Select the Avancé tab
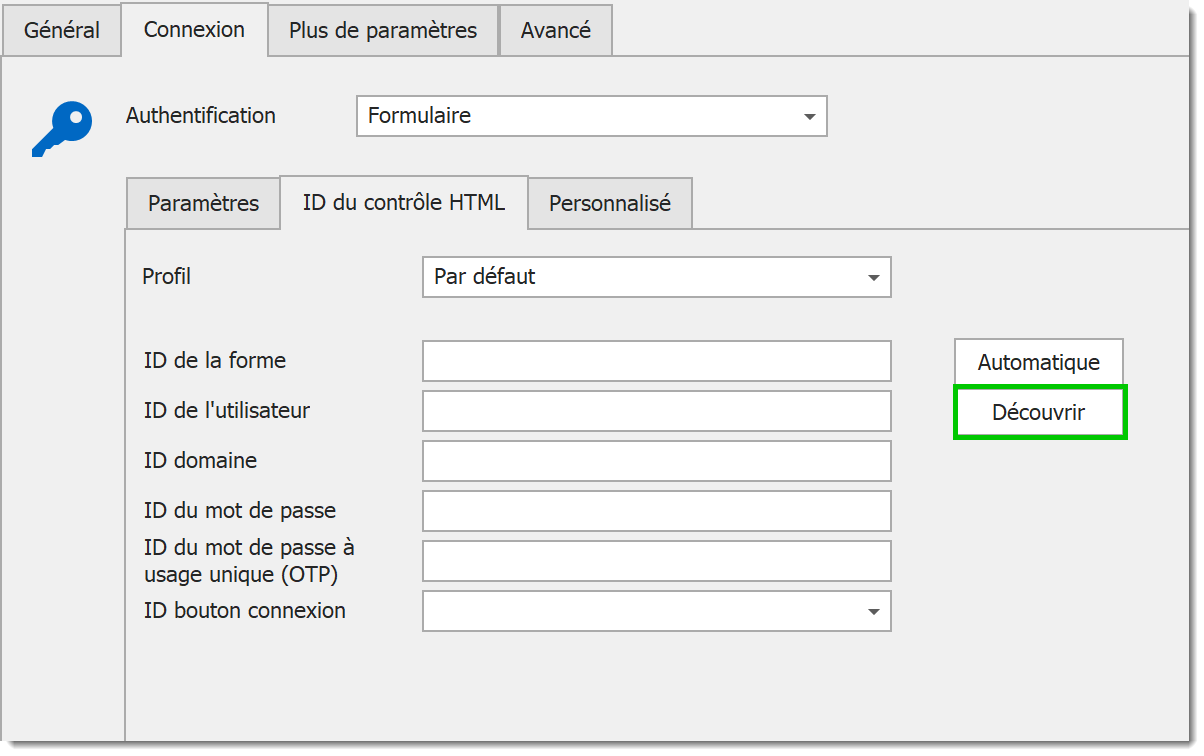Viewport: 1204px width, 756px height. click(x=555, y=30)
